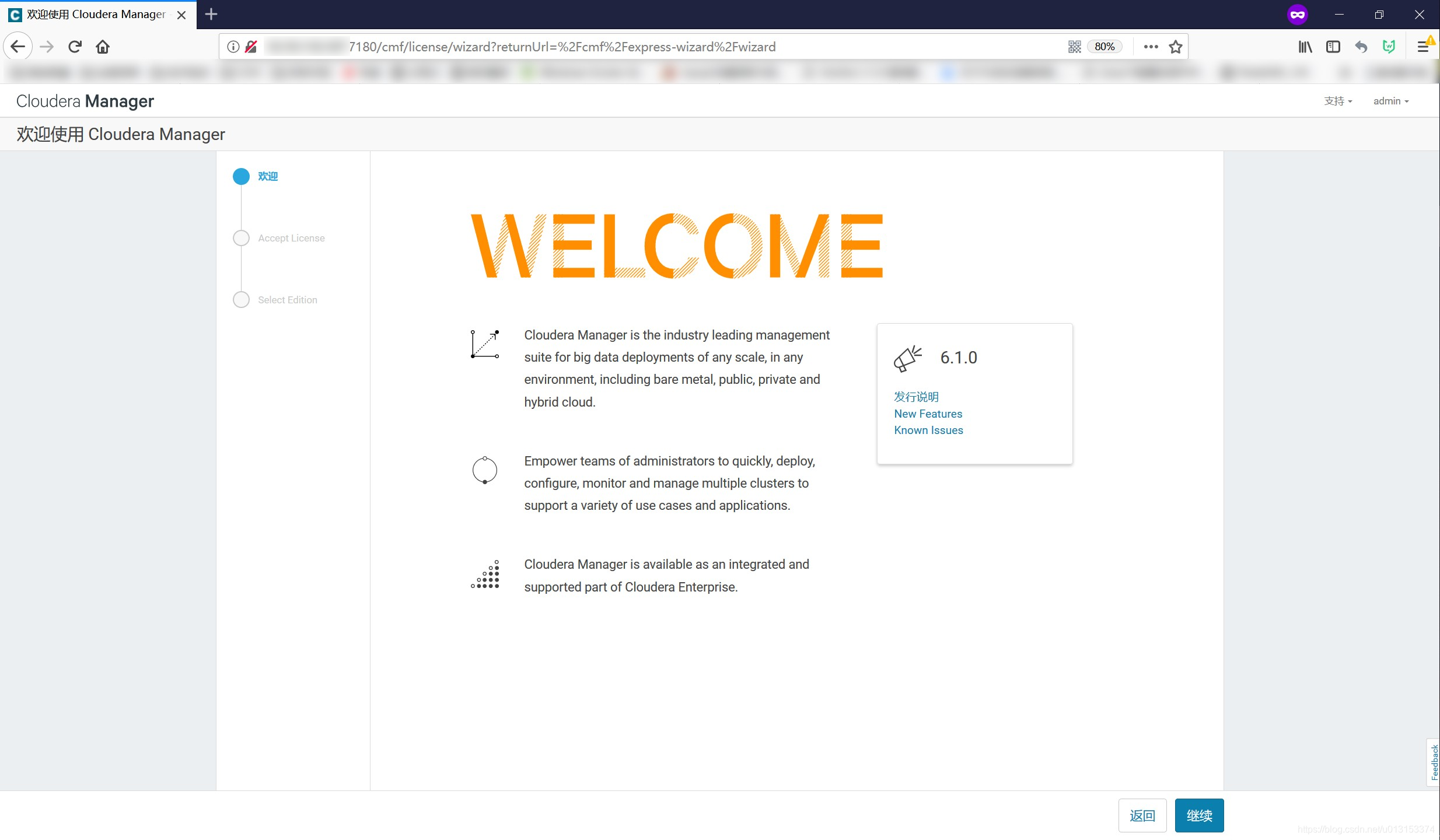1440x840 pixels.
Task: Select the 欢迎 wizard step
Action: coord(267,176)
